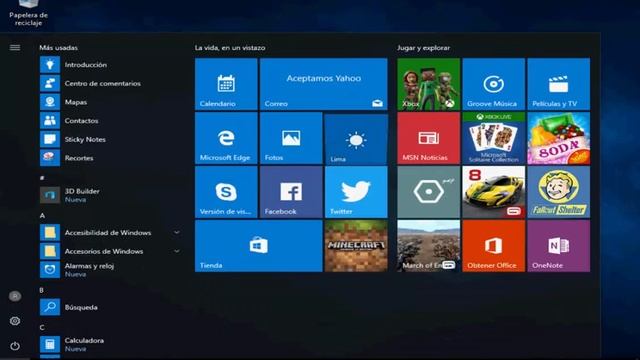Click the "Más usadas" heading
The height and width of the screenshot is (360, 640).
(58, 48)
